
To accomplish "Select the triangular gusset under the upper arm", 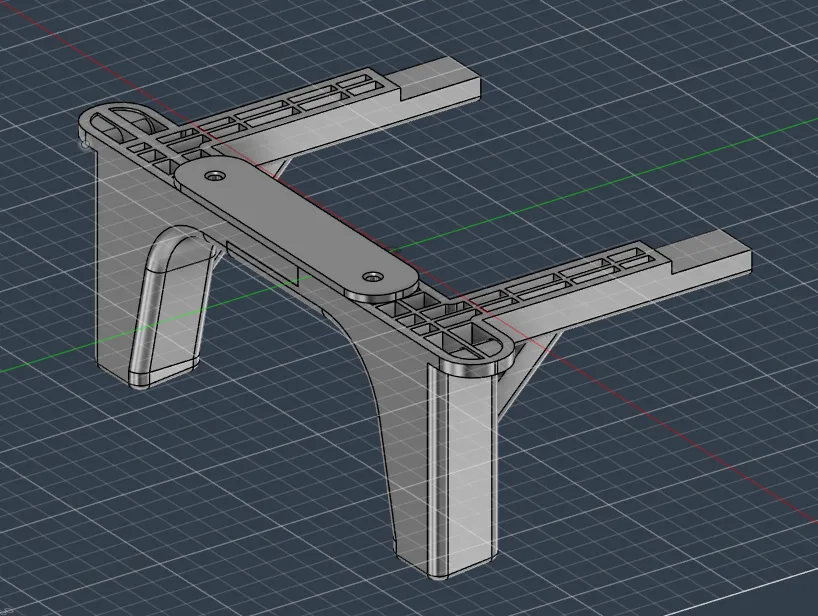I will tap(279, 168).
